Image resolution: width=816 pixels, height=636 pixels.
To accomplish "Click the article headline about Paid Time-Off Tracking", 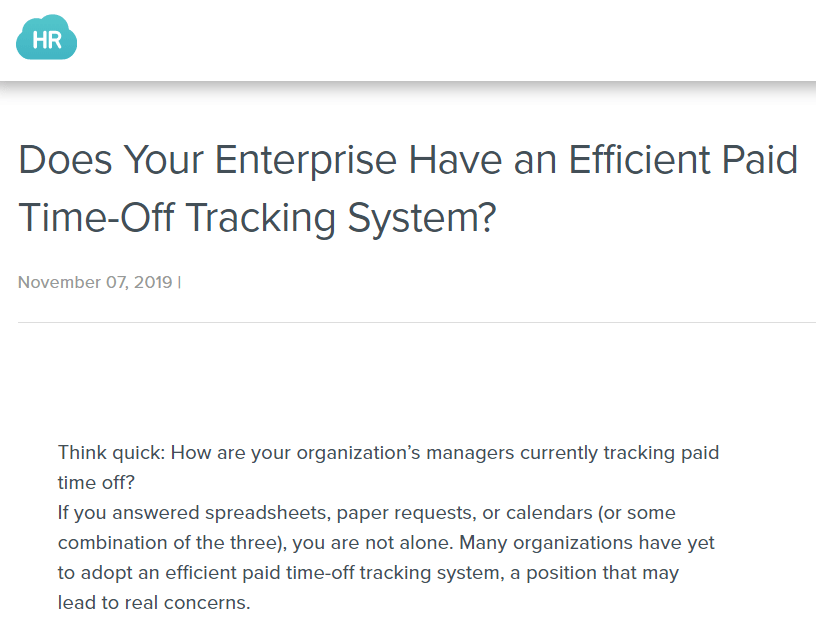I will (408, 189).
